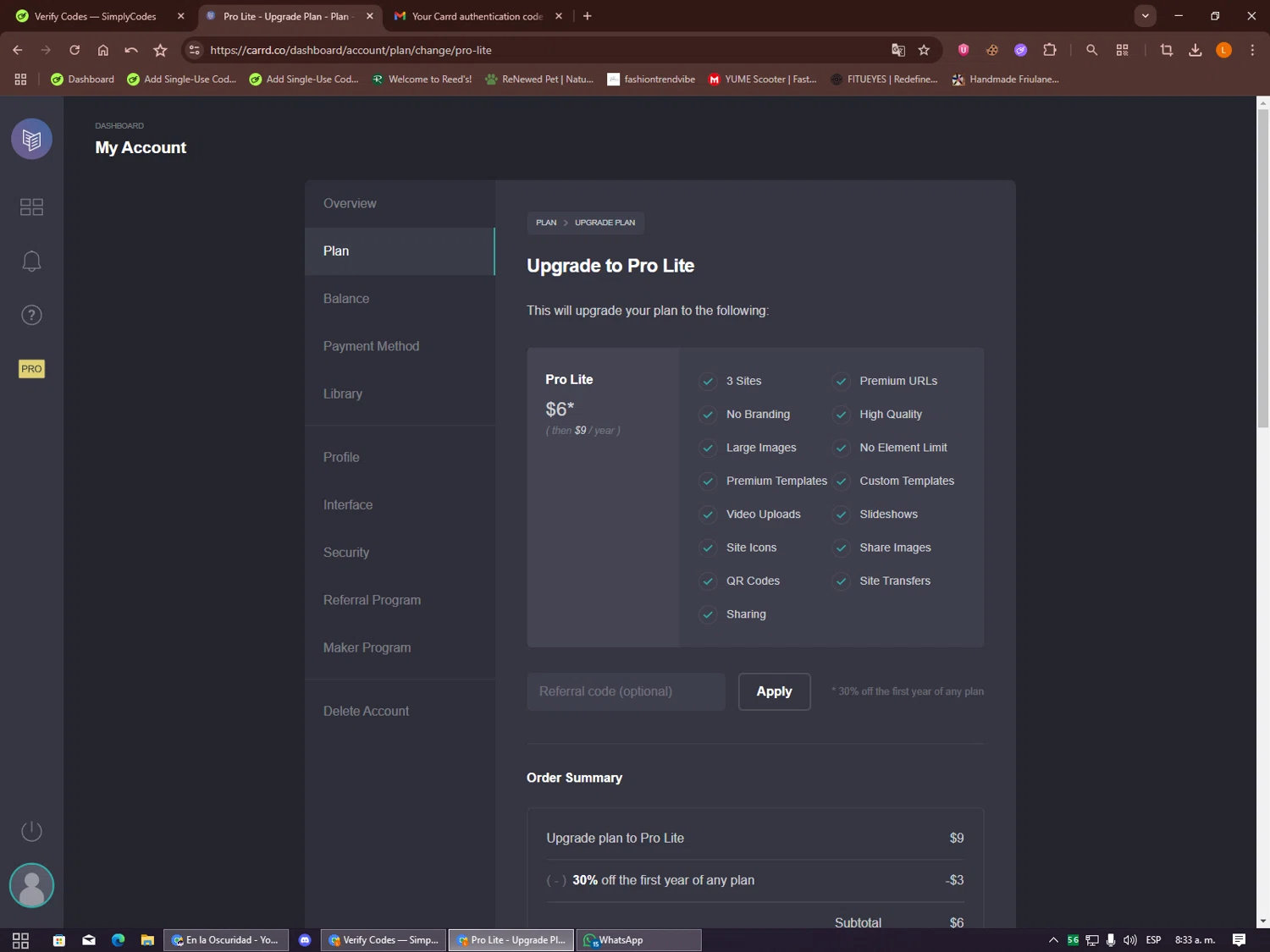Click the ESP language indicator

[x=1153, y=940]
